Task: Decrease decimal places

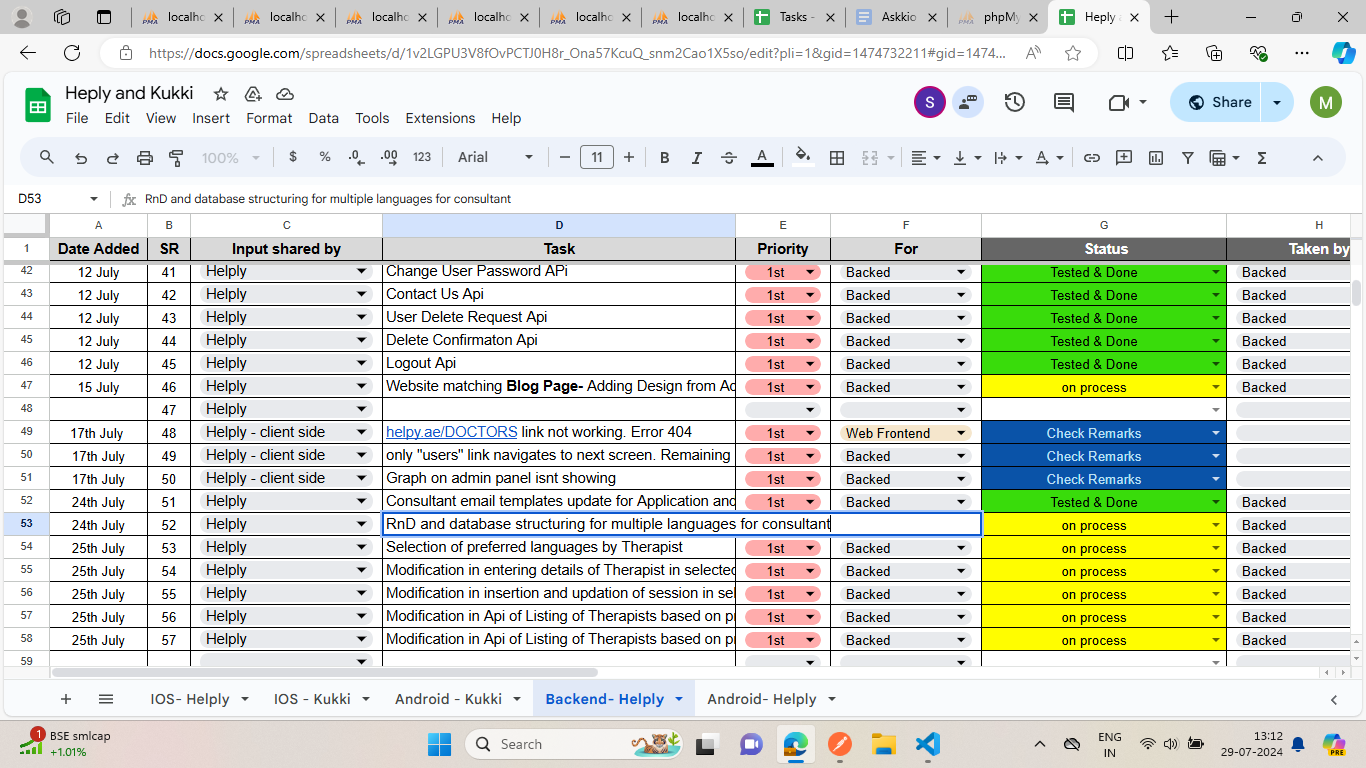Action: [x=357, y=157]
